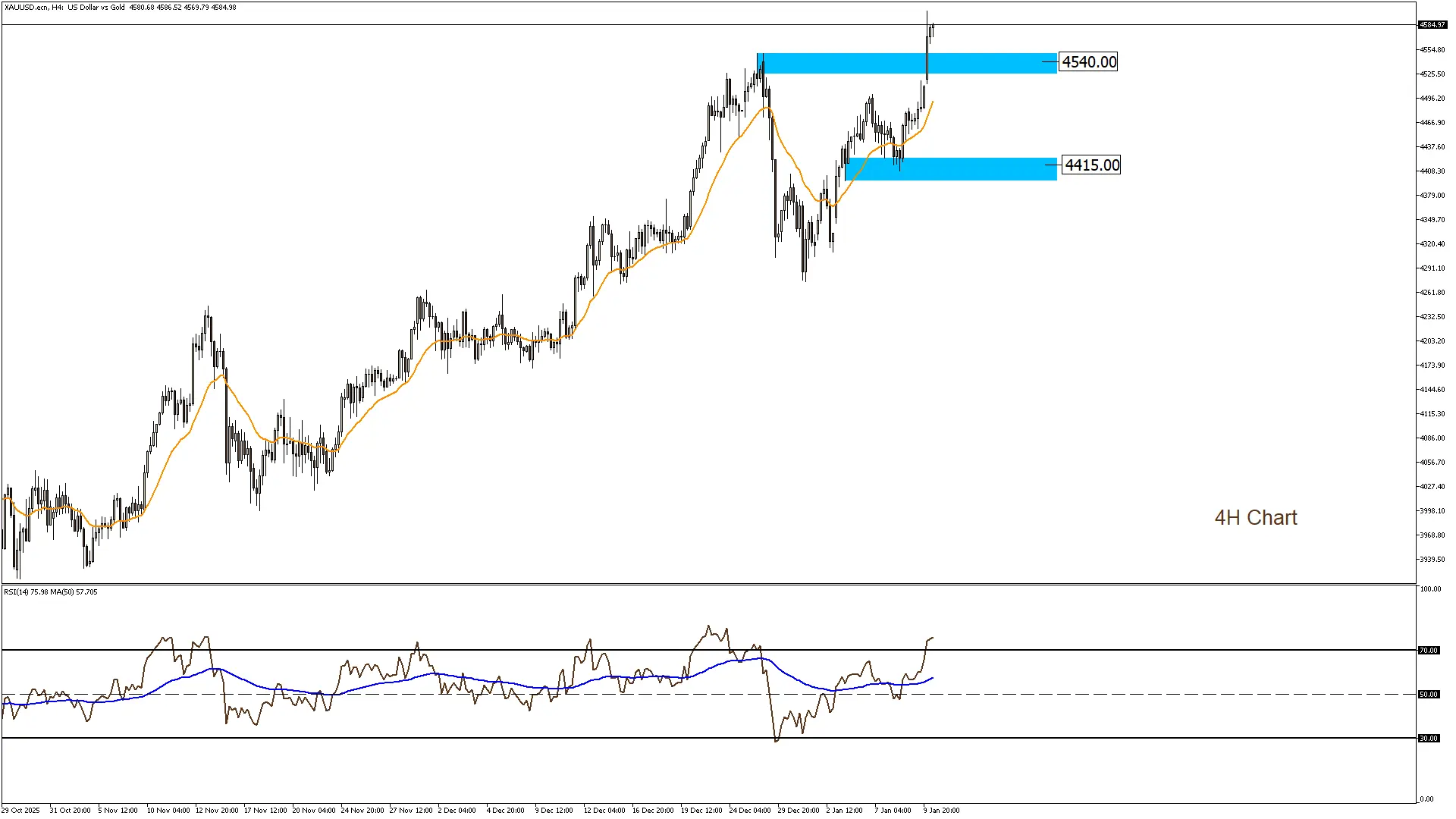1456x819 pixels.
Task: Click the RSI scale 0.00 label
Action: pos(1427,799)
